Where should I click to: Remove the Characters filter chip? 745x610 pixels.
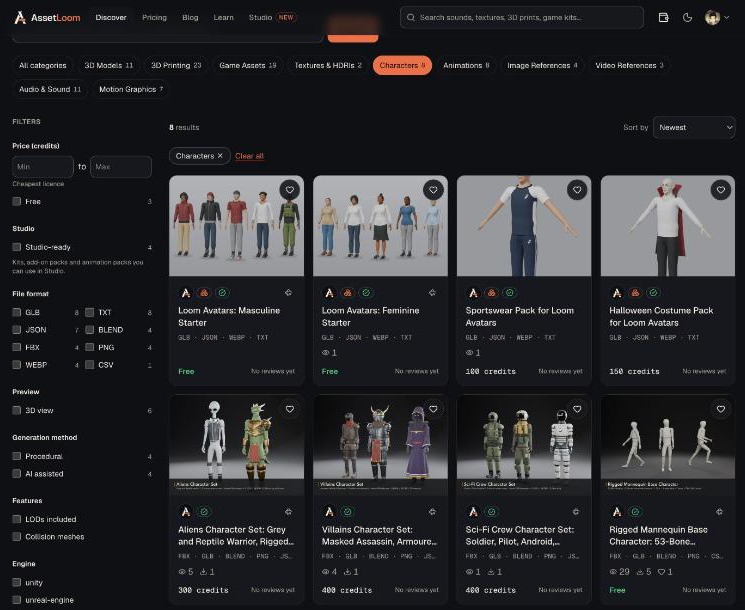coord(220,156)
